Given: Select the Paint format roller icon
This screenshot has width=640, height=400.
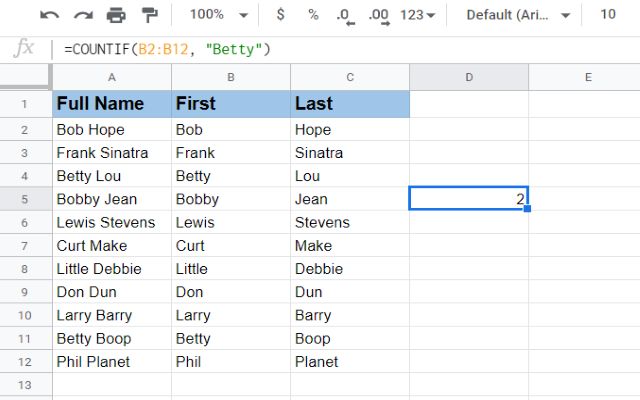Looking at the screenshot, I should pyautogui.click(x=149, y=15).
